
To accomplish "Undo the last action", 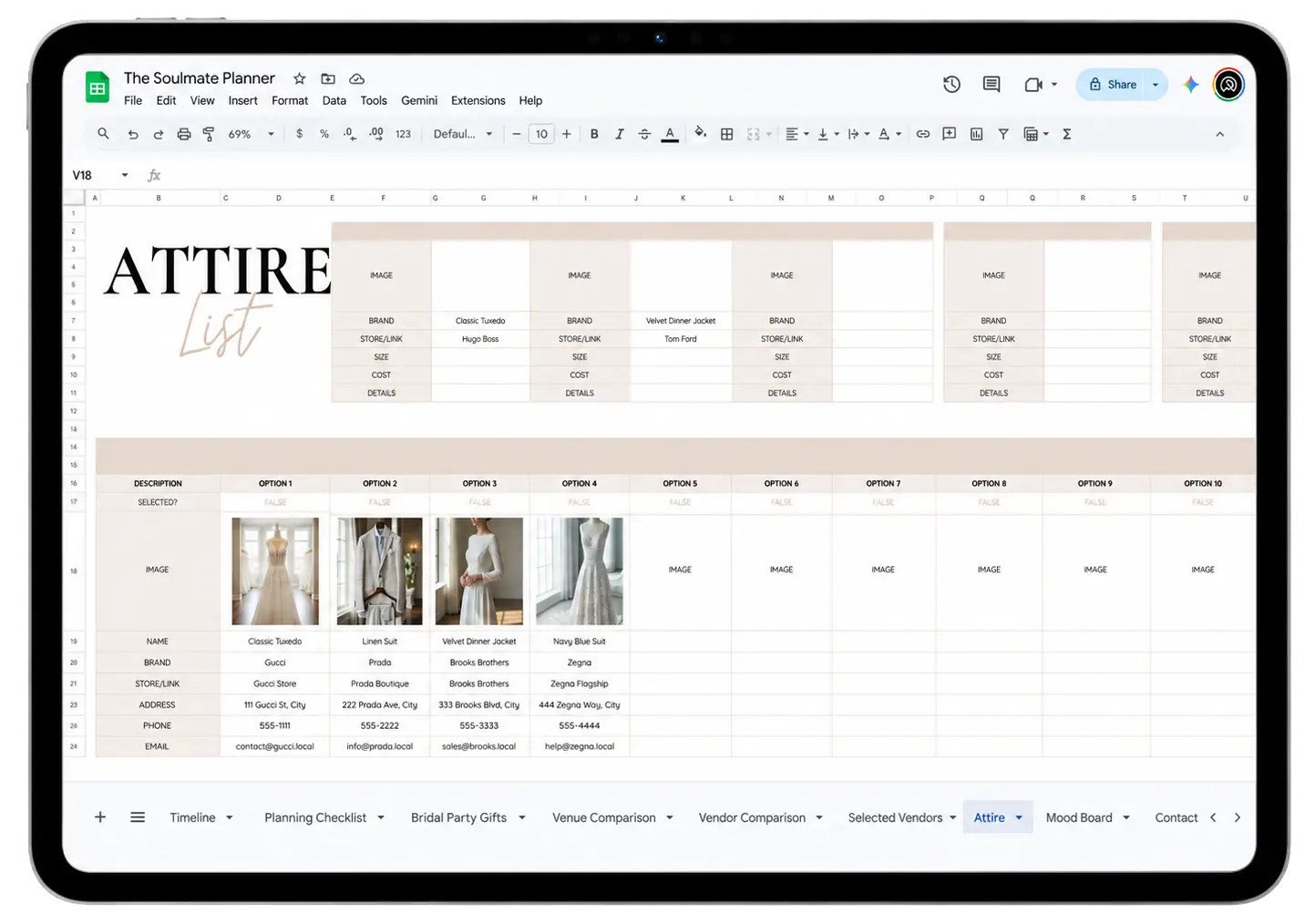I will pos(133,134).
